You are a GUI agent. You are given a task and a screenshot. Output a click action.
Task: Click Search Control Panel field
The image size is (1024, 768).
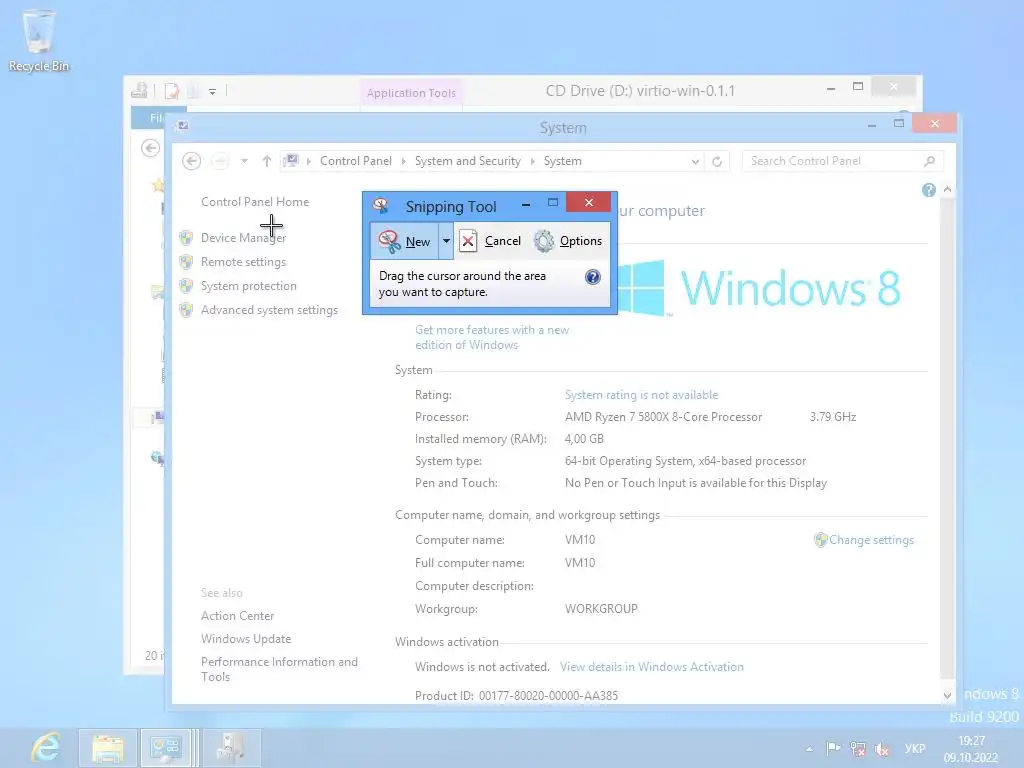(842, 161)
